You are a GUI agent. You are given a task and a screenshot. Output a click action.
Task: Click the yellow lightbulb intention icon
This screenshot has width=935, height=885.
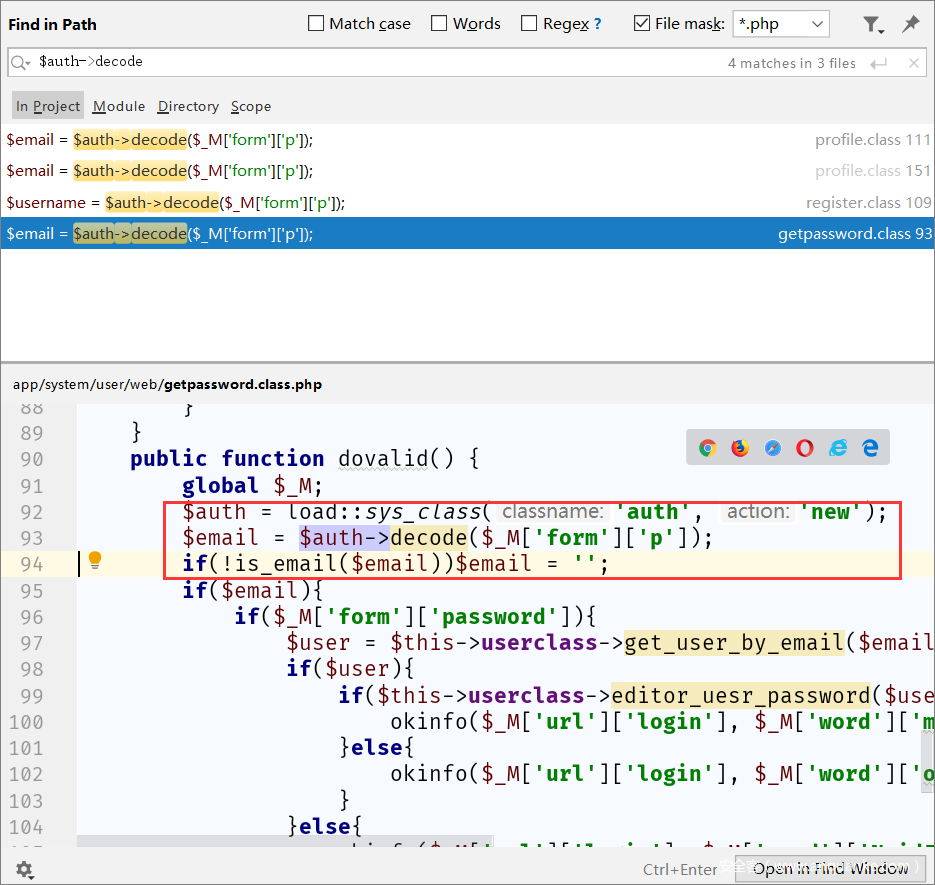pos(95,560)
